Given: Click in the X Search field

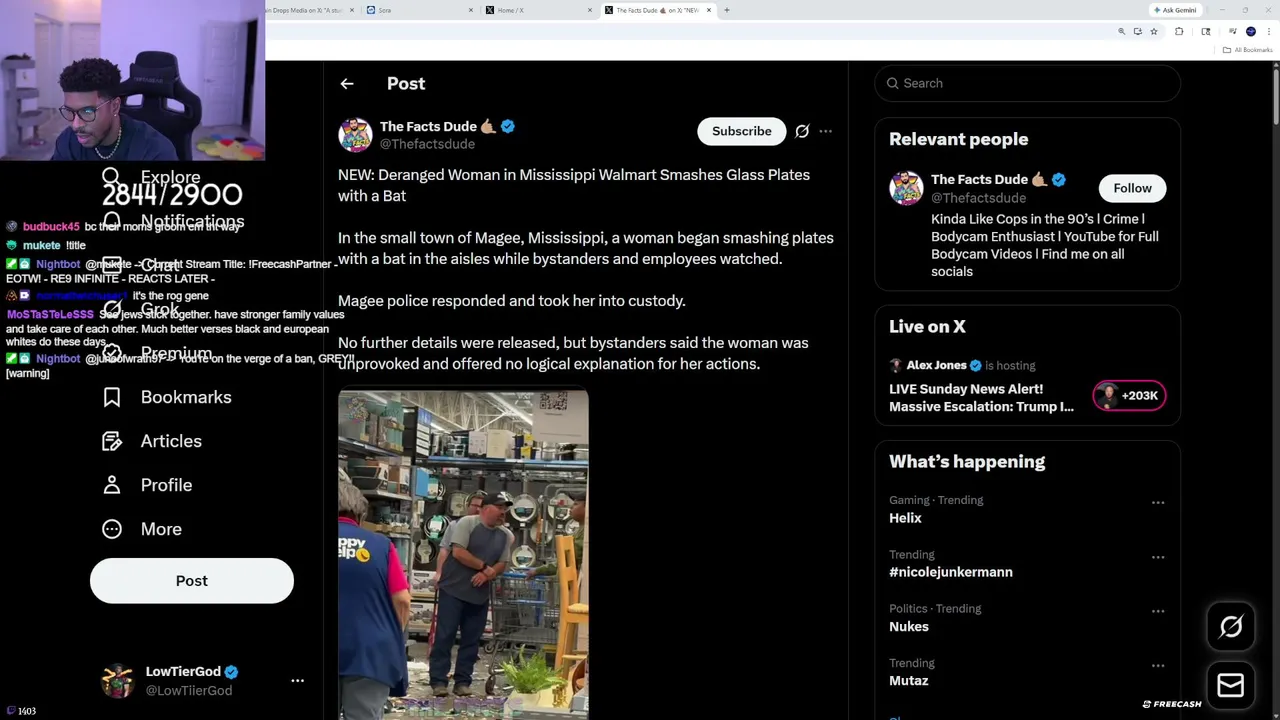Looking at the screenshot, I should pyautogui.click(x=1028, y=83).
